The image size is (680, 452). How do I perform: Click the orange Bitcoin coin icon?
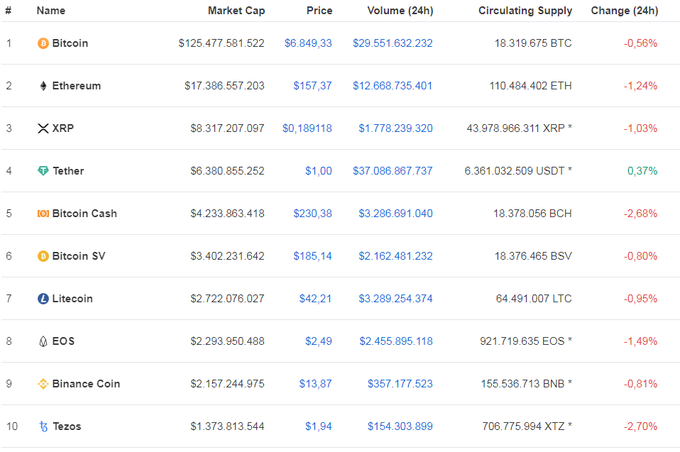click(43, 43)
